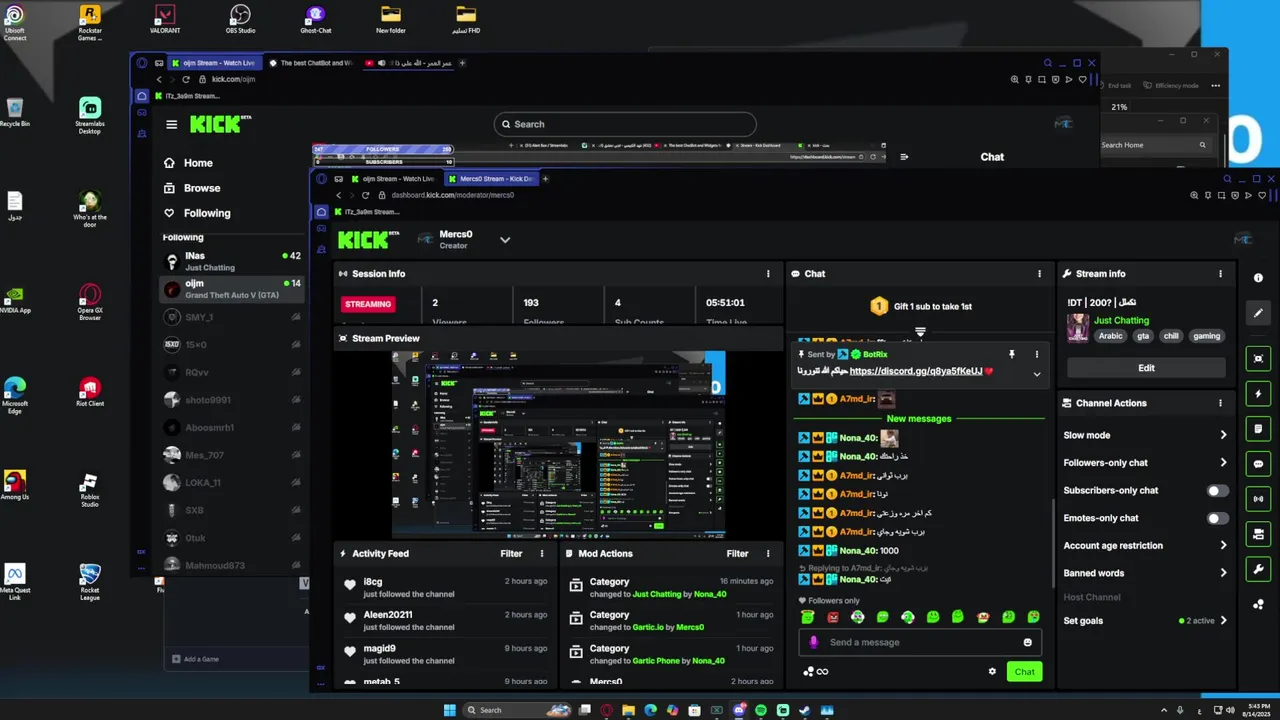Select The best ChatBot tab in back window
Image resolution: width=1280 pixels, height=720 pixels.
click(x=310, y=63)
